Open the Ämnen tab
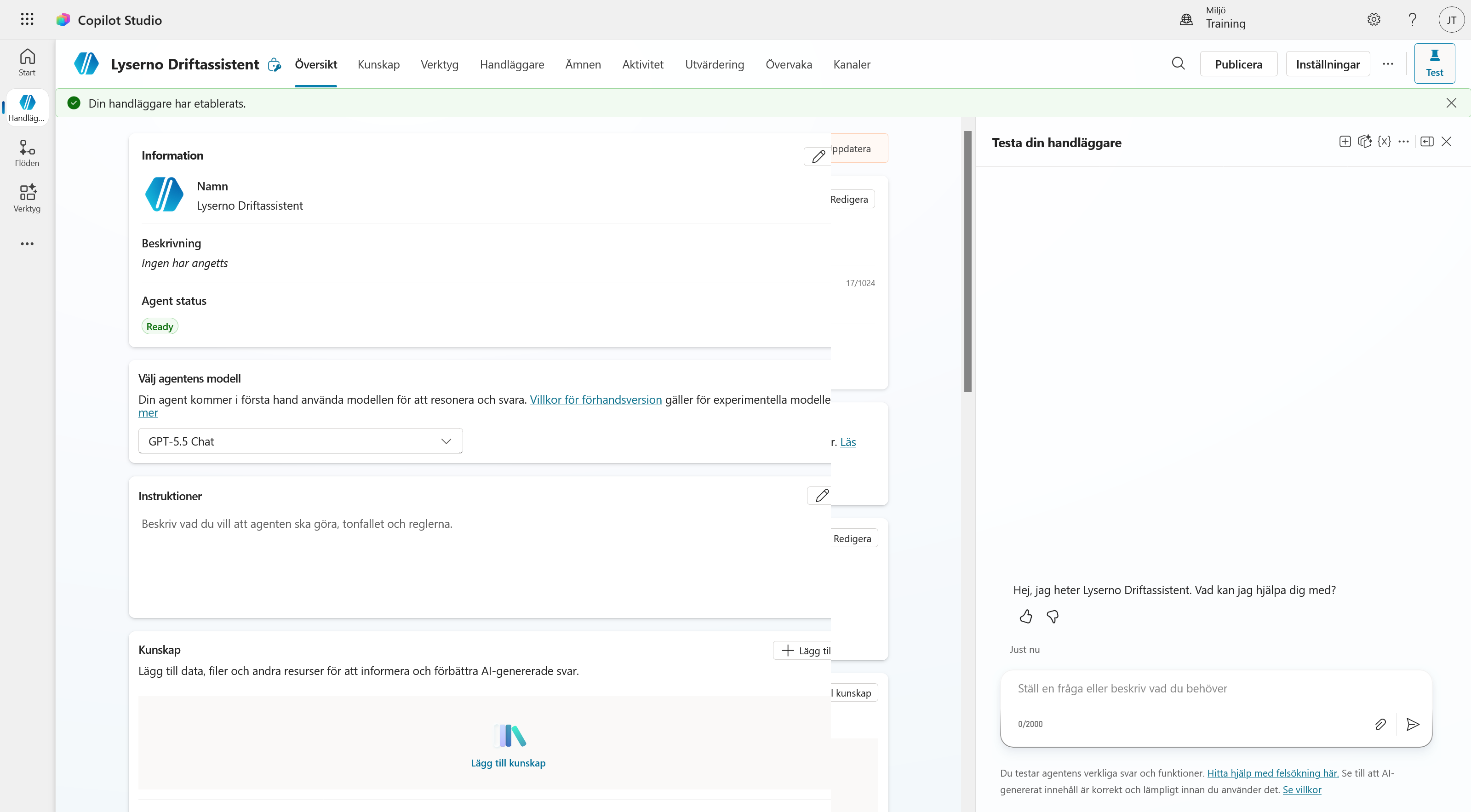This screenshot has width=1471, height=812. tap(583, 64)
